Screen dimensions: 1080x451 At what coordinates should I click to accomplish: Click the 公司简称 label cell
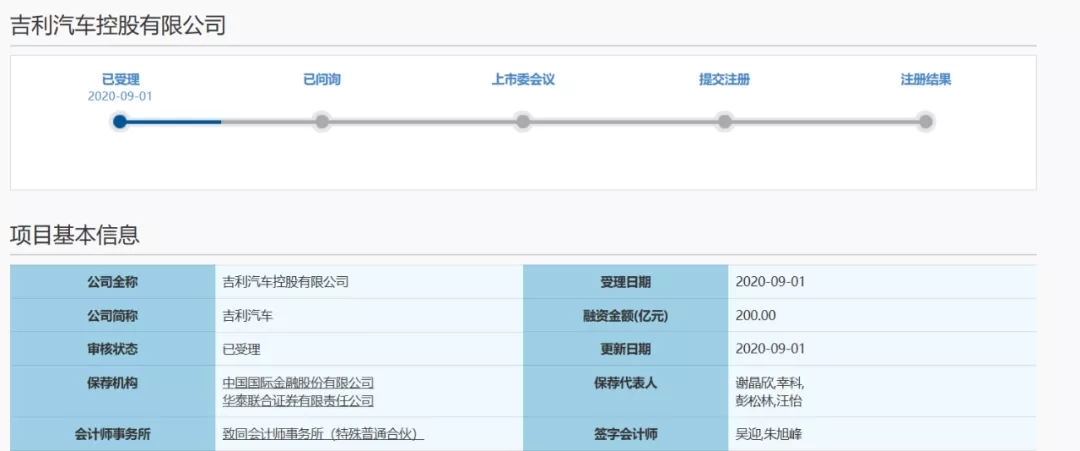click(x=112, y=315)
